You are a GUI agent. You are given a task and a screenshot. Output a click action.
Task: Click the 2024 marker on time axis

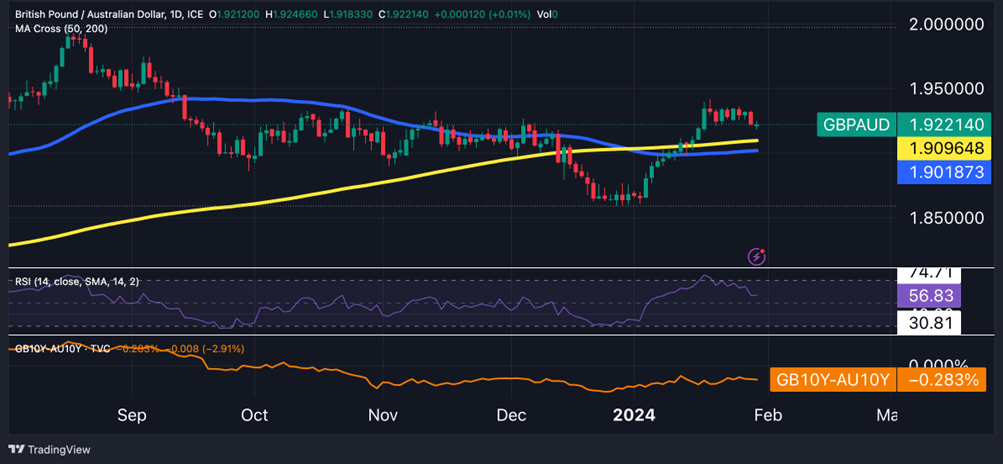pyautogui.click(x=635, y=415)
